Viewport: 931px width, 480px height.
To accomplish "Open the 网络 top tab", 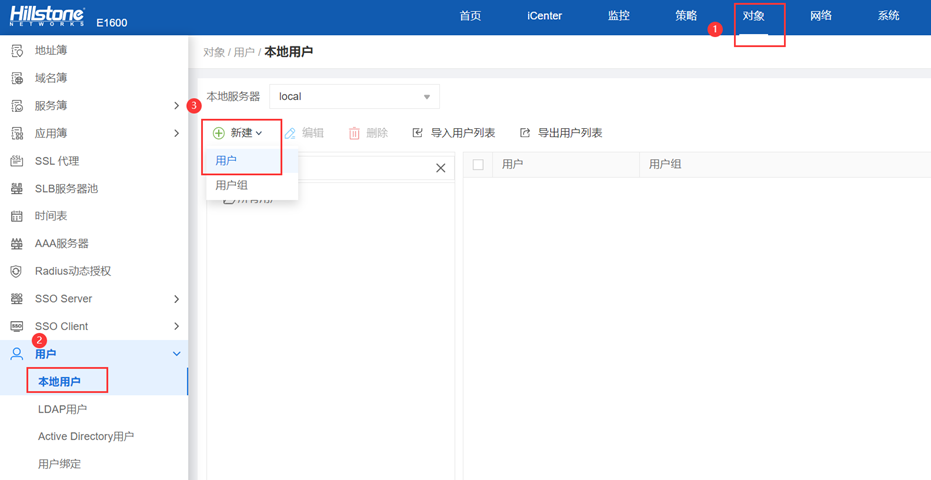I will coord(821,16).
